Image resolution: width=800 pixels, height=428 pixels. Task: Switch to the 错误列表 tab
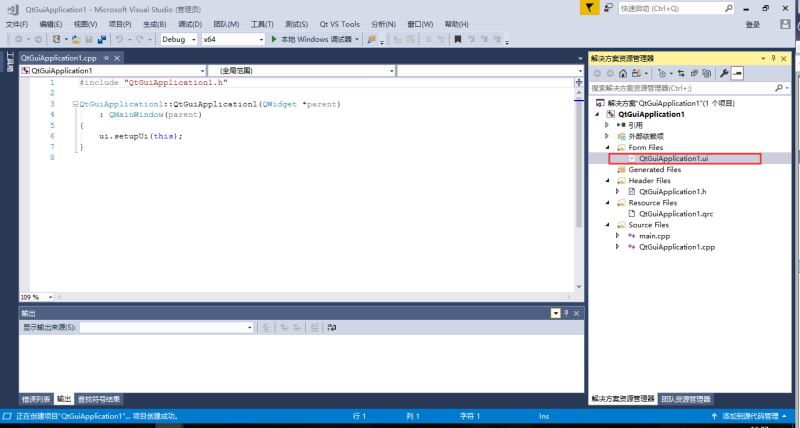(x=36, y=398)
